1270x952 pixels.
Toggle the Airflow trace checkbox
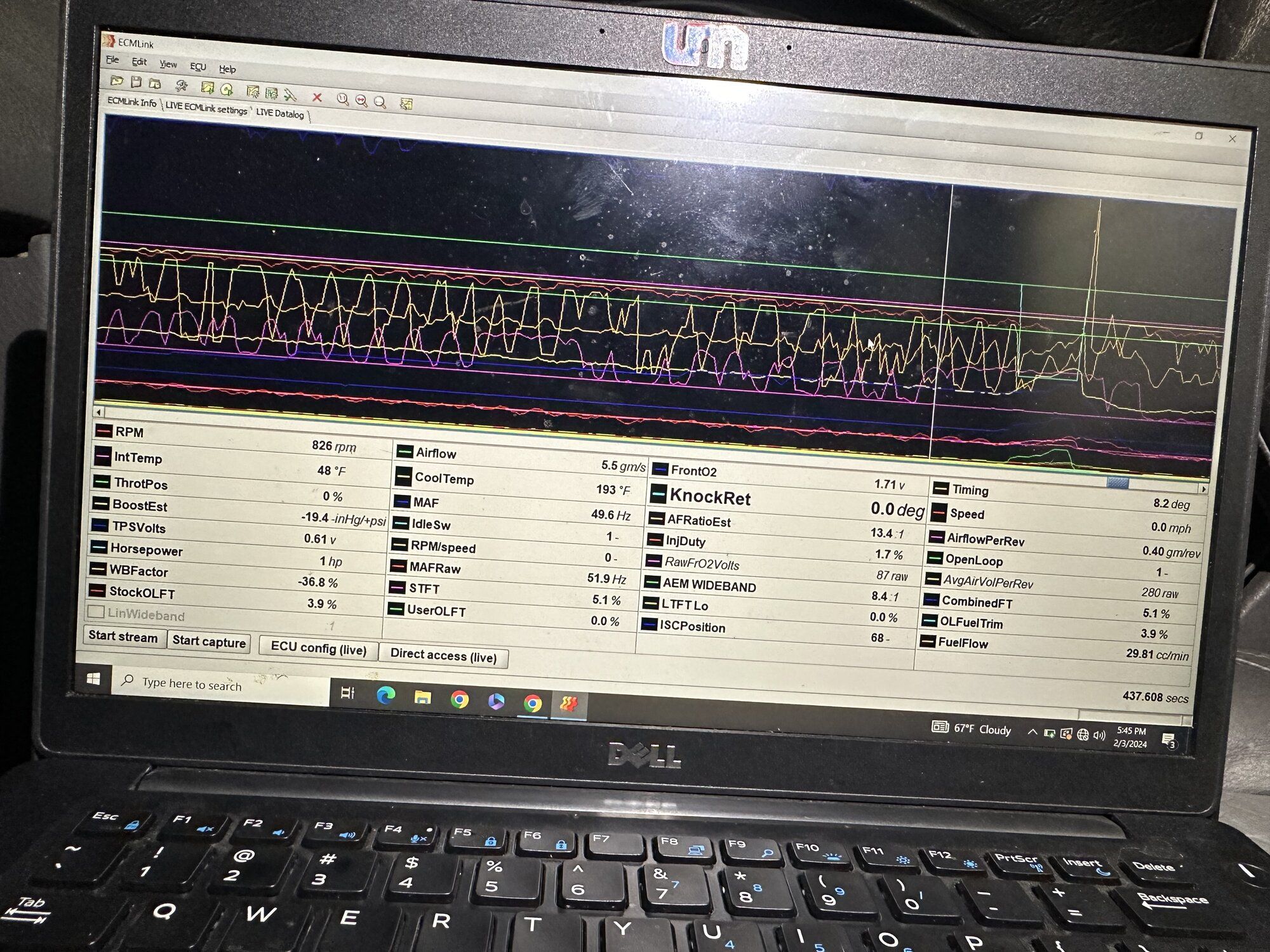(404, 451)
